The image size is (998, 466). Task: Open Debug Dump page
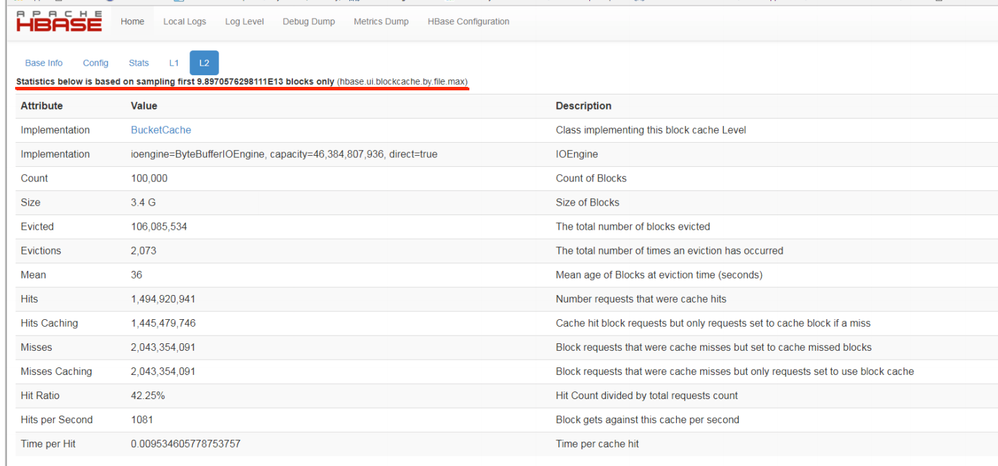pos(309,22)
